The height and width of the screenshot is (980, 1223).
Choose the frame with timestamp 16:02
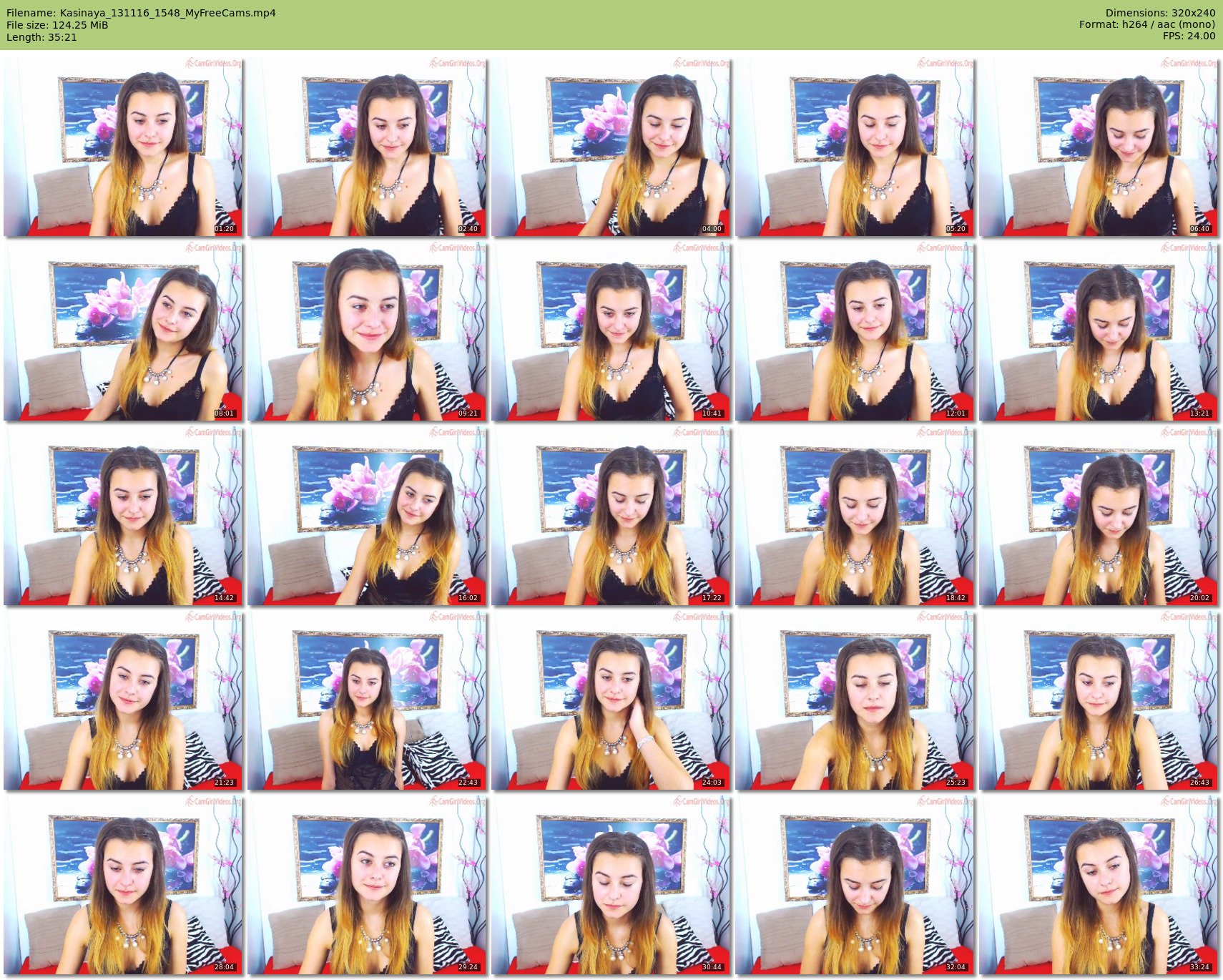(367, 516)
